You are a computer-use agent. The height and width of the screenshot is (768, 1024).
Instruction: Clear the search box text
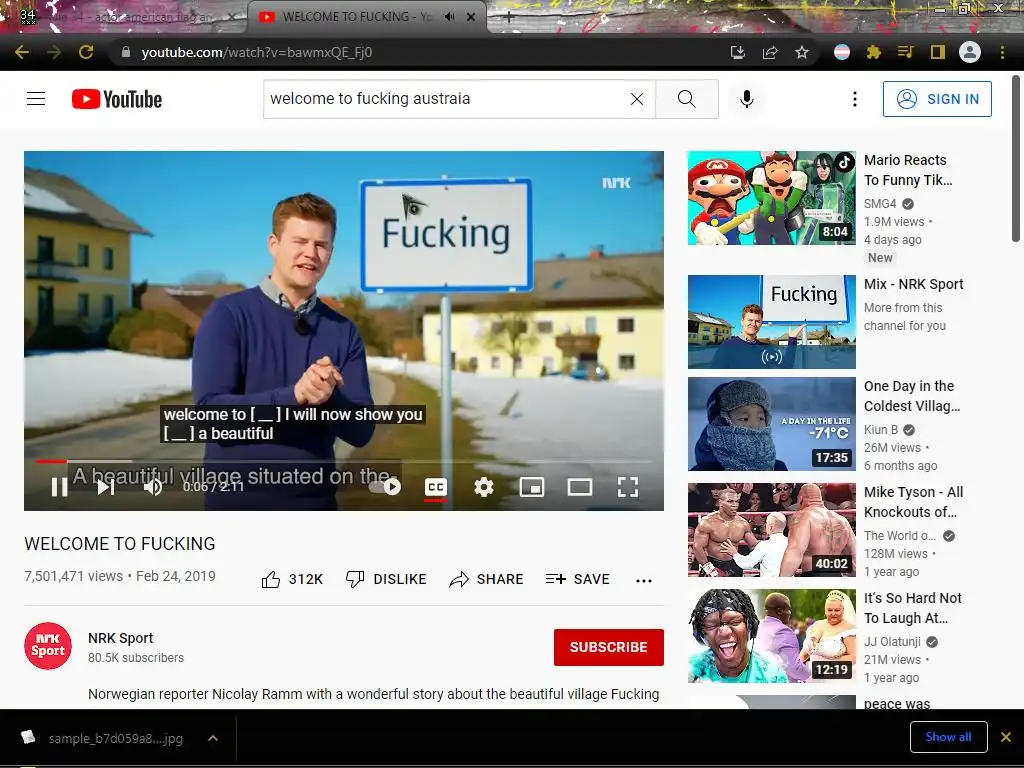tap(637, 99)
